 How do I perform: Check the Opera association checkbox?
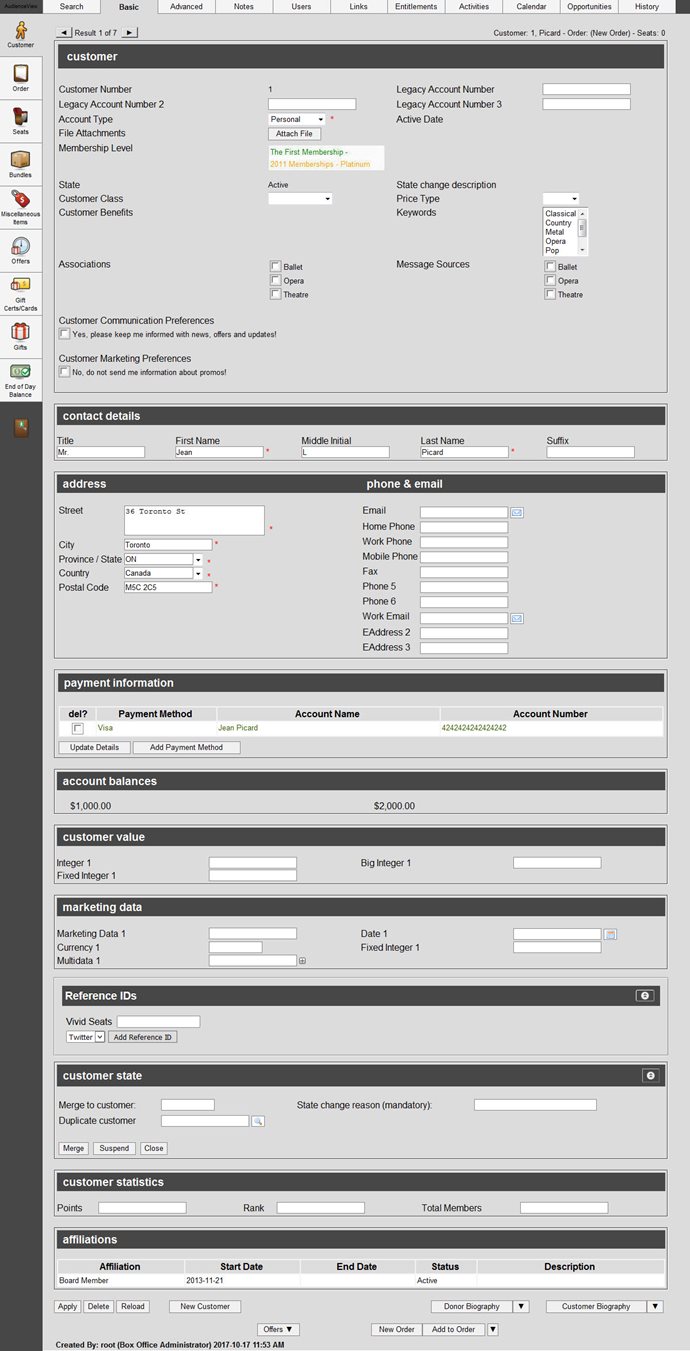[x=275, y=281]
